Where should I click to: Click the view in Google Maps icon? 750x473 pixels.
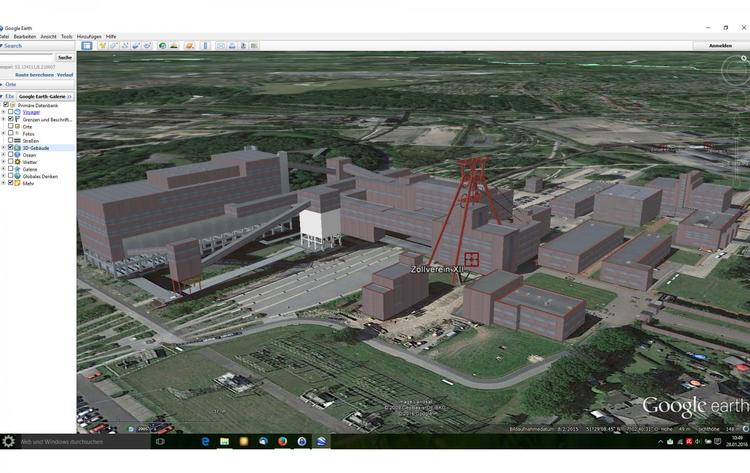(x=254, y=45)
